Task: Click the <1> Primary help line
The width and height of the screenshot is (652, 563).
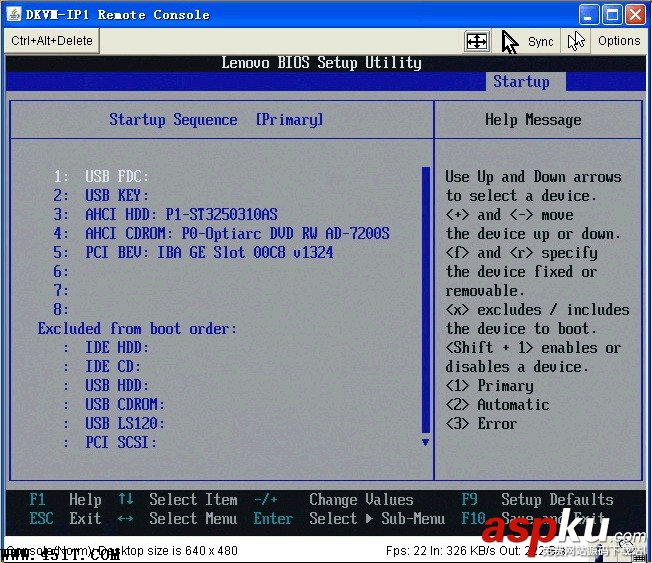Action: tap(489, 385)
